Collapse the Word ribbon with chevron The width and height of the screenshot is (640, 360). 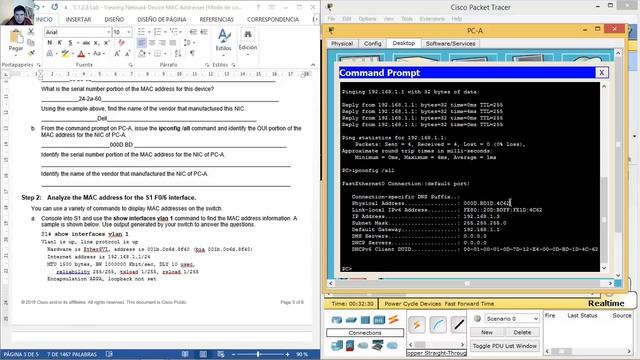[x=313, y=64]
